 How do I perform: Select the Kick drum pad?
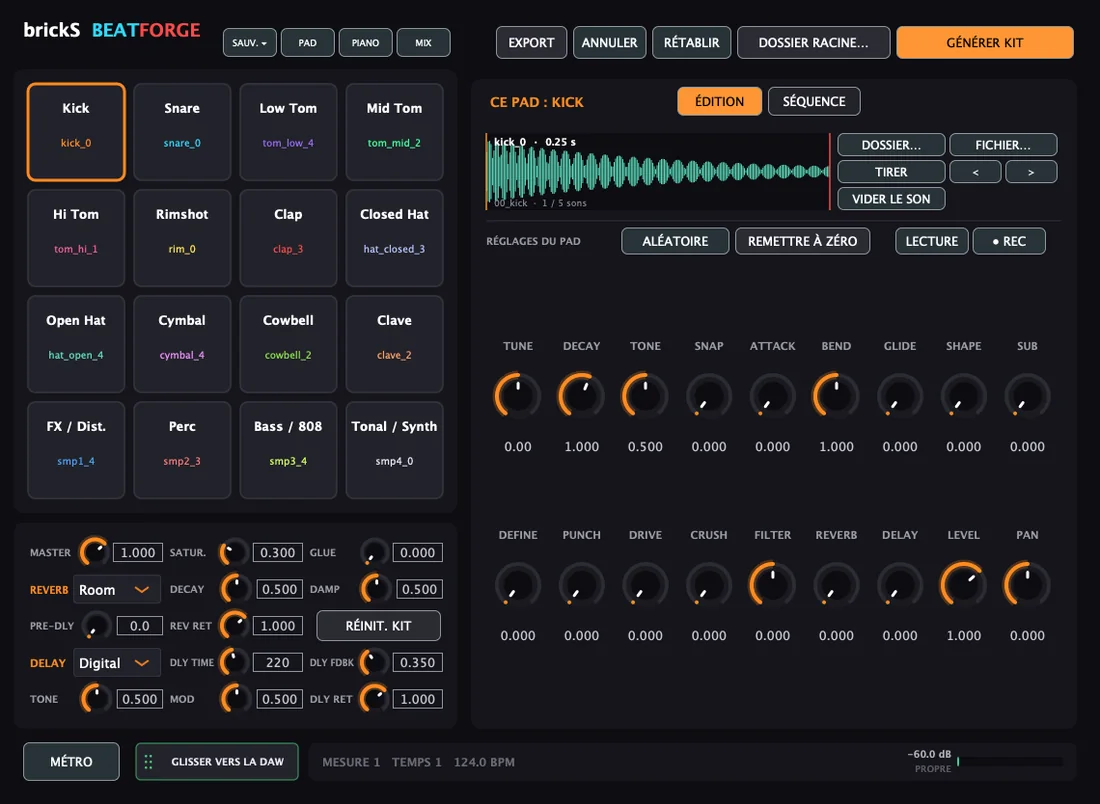[x=76, y=132]
